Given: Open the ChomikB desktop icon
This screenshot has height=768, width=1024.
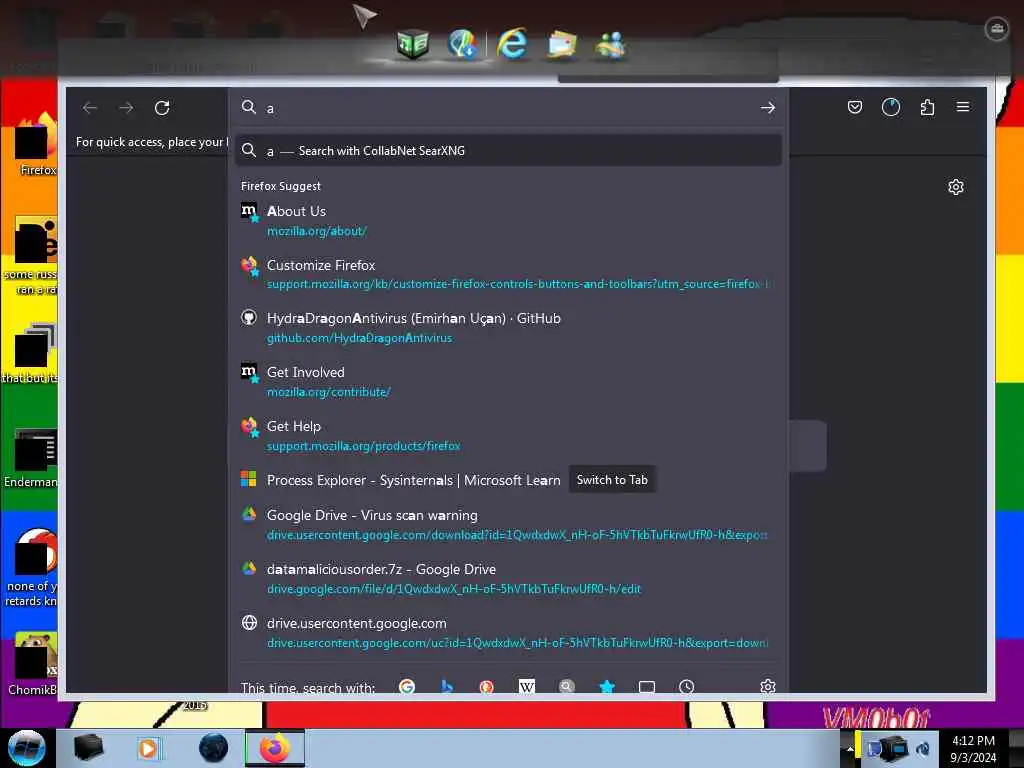Looking at the screenshot, I should click(33, 664).
